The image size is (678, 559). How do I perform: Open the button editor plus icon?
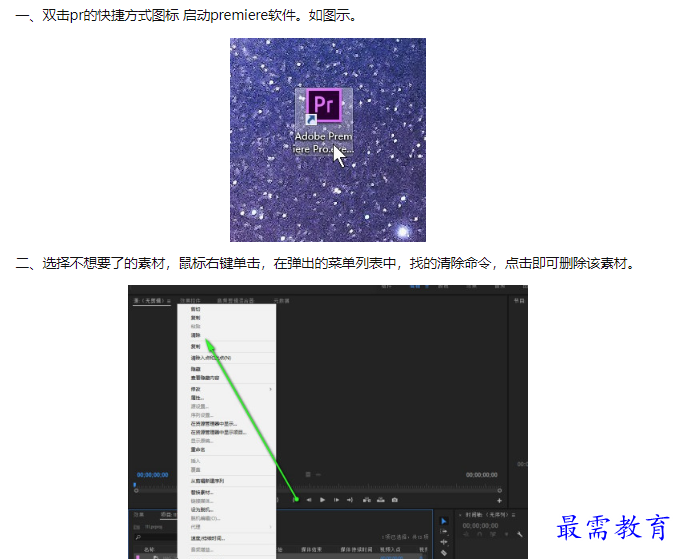tap(499, 501)
